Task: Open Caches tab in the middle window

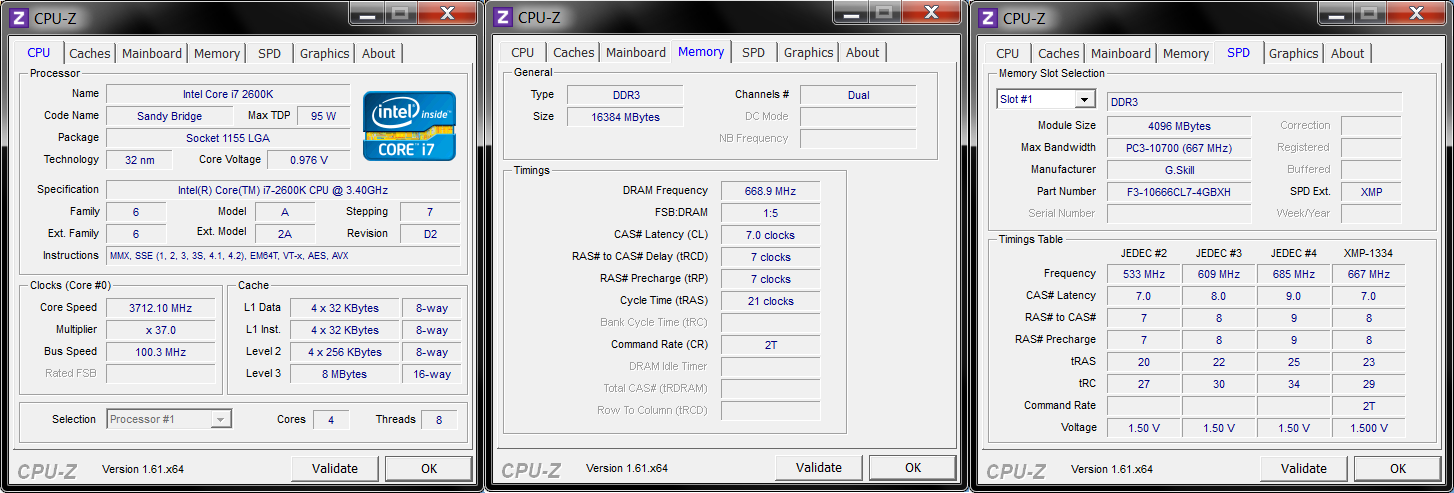Action: [574, 53]
